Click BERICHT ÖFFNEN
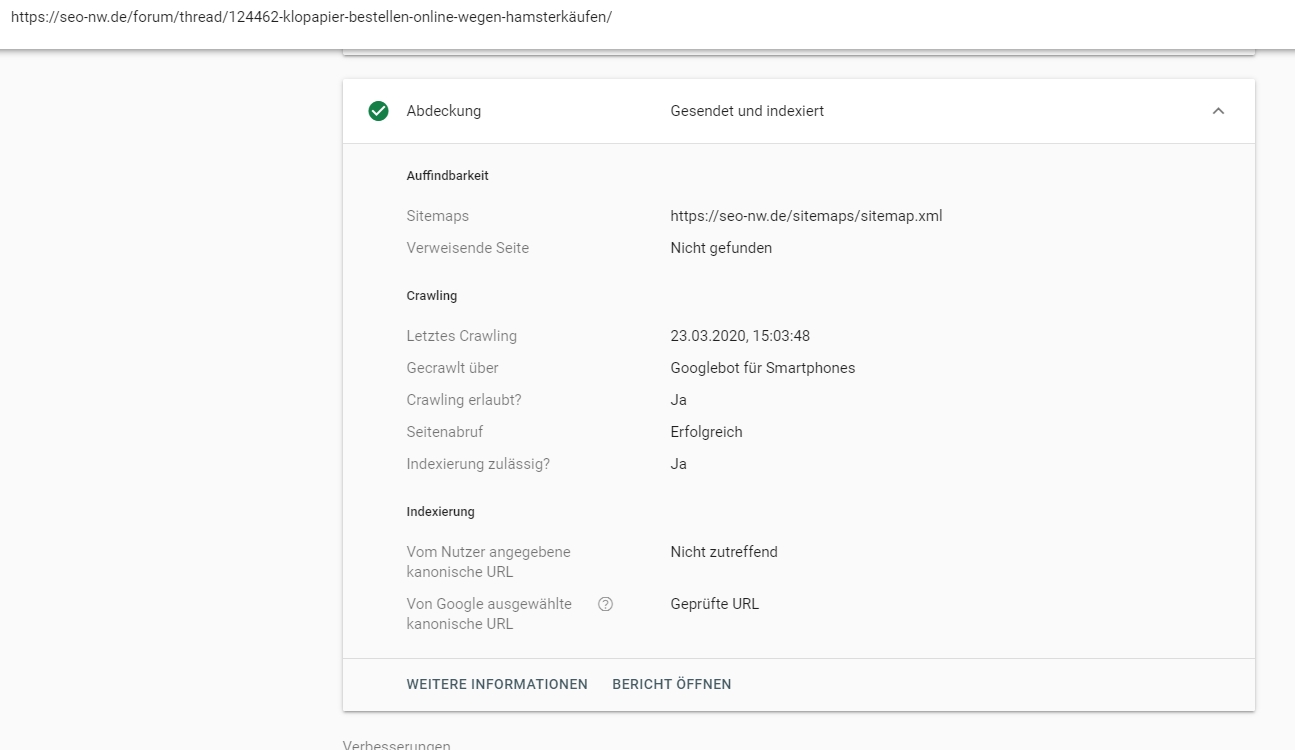 pyautogui.click(x=671, y=684)
